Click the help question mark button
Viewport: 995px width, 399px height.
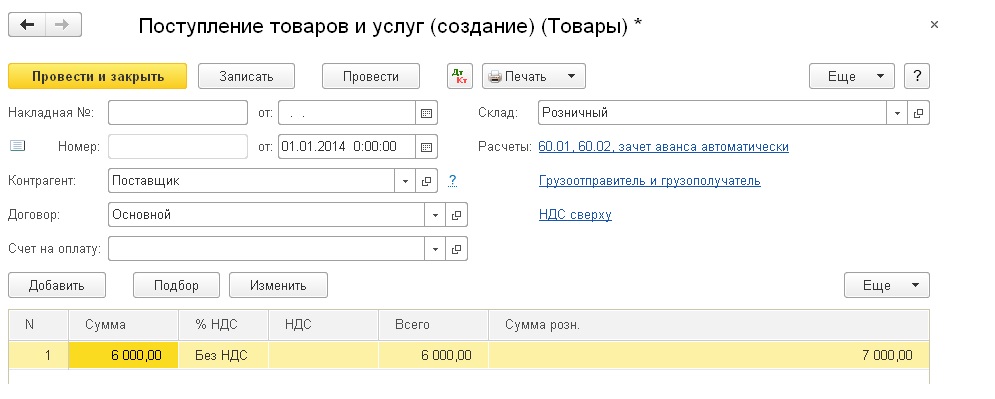click(x=916, y=76)
